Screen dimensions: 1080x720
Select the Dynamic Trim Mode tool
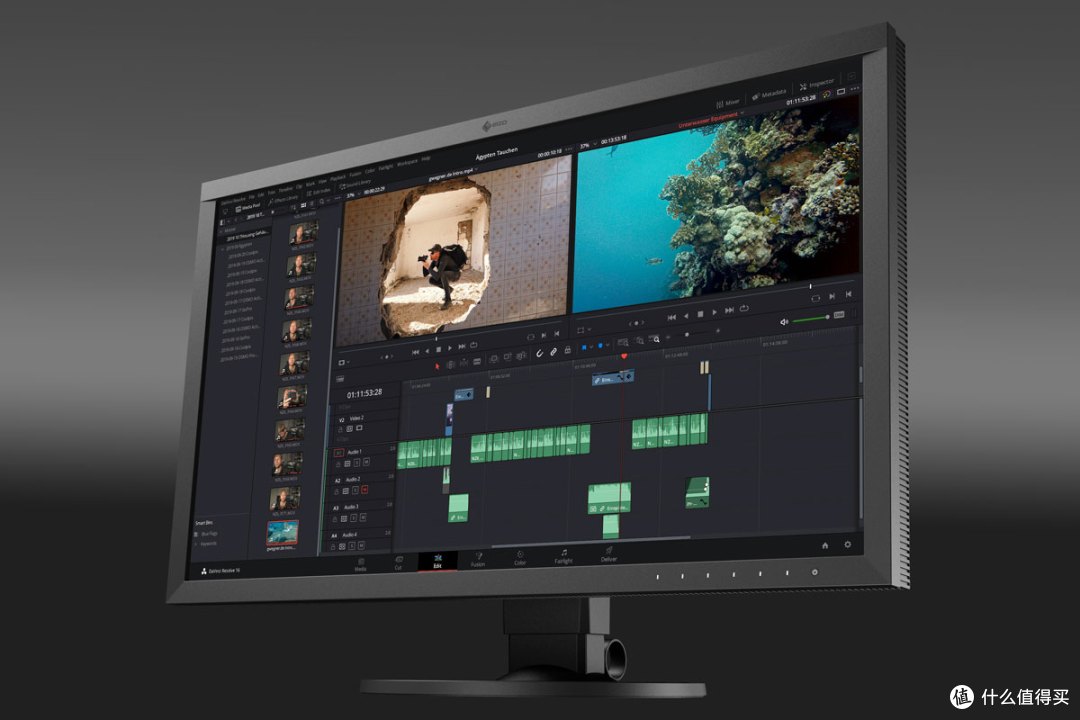[x=464, y=363]
